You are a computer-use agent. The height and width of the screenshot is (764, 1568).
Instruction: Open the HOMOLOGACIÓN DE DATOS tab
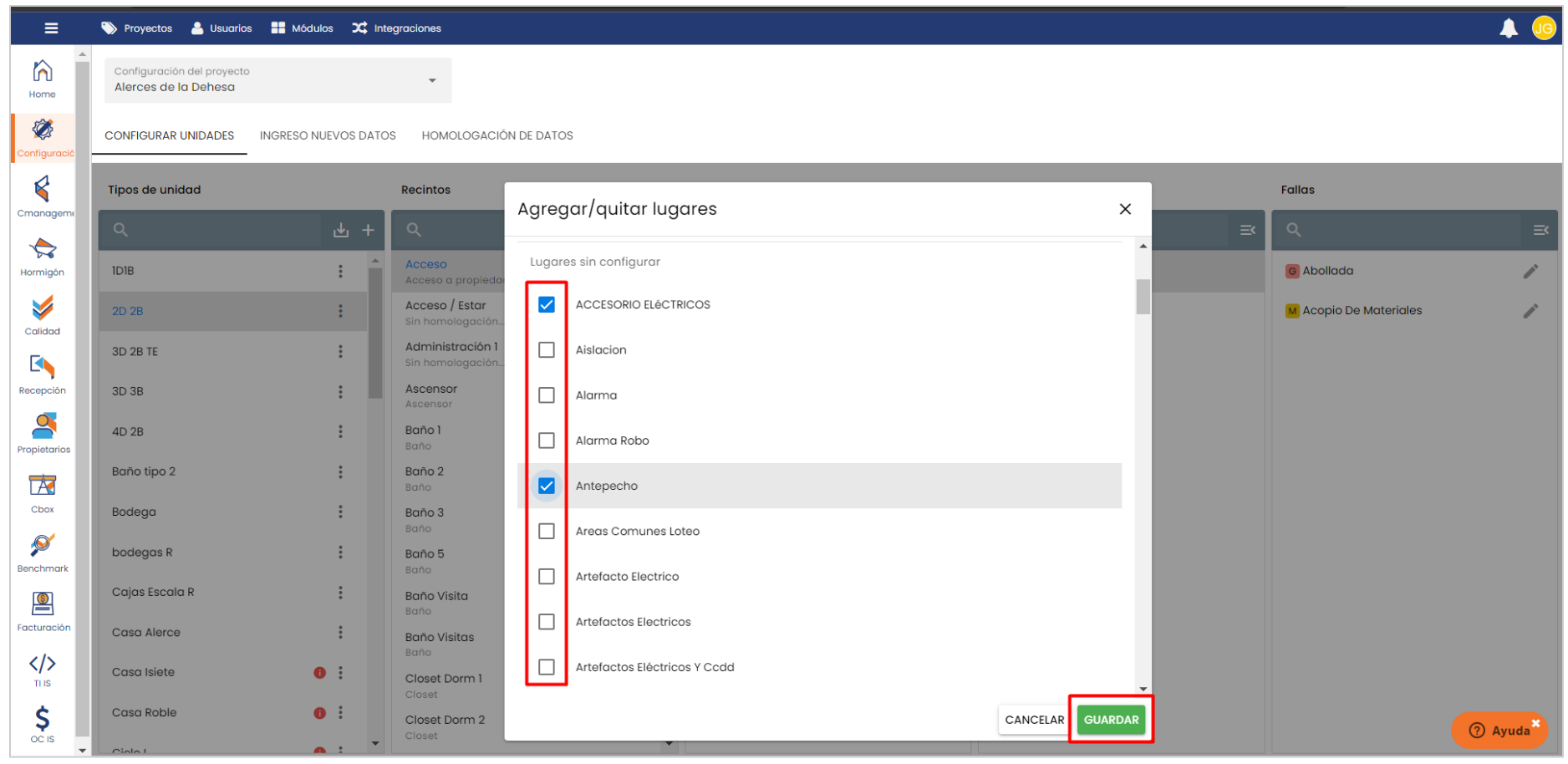click(x=497, y=135)
